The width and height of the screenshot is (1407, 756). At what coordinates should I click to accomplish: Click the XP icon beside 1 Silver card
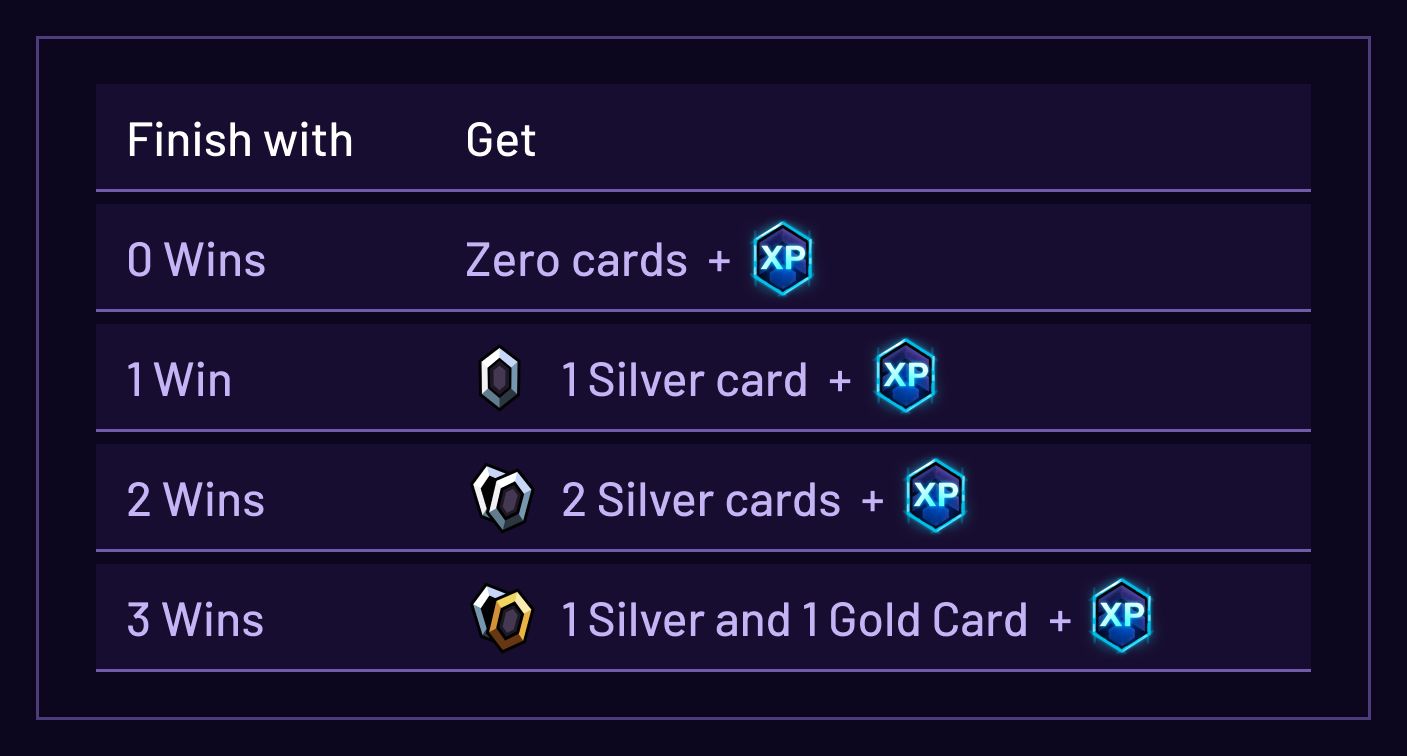coord(905,377)
